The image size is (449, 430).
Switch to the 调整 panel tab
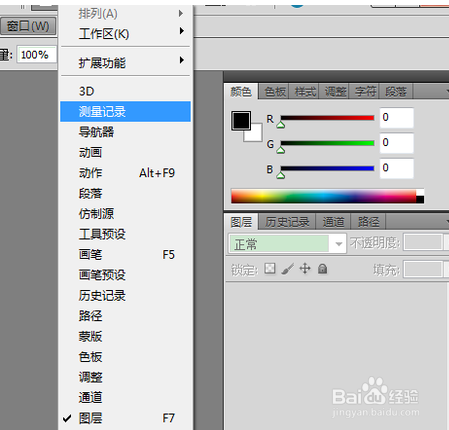(x=335, y=91)
